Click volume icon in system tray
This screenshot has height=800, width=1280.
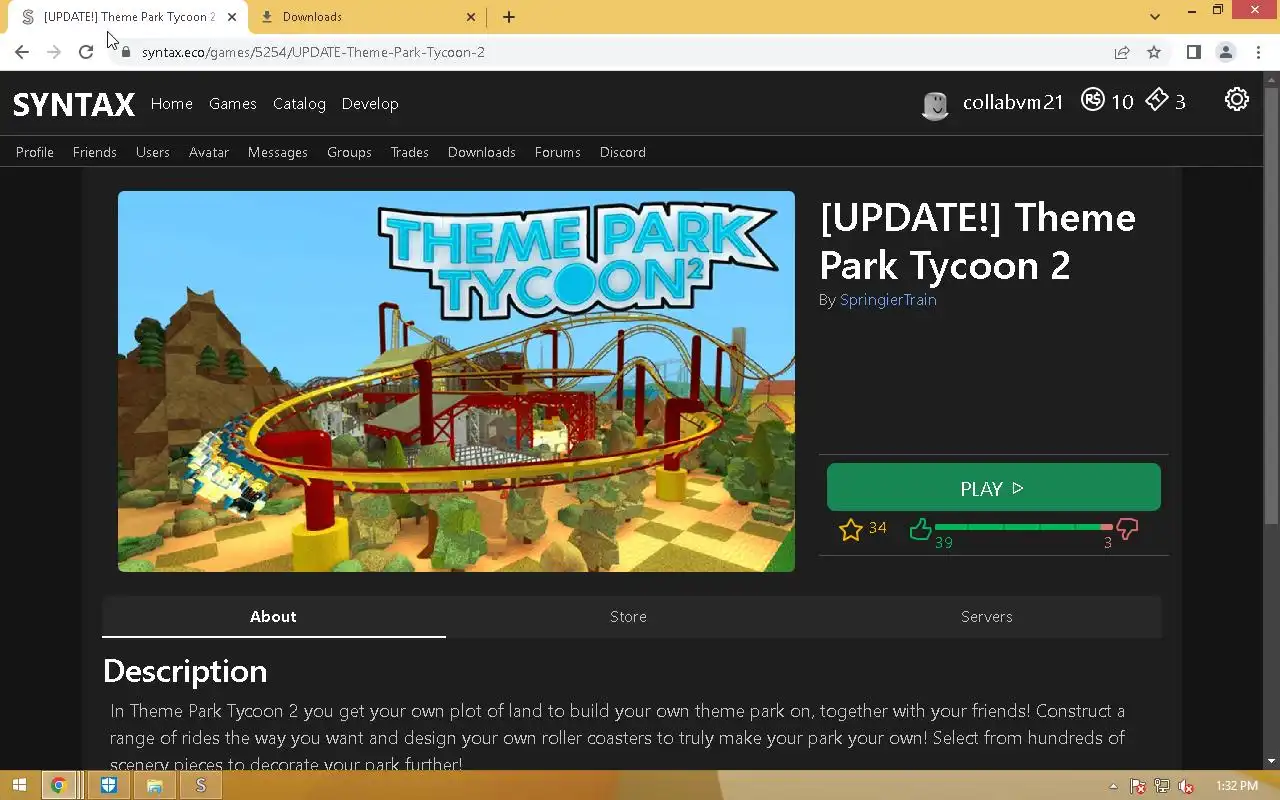pyautogui.click(x=1186, y=787)
